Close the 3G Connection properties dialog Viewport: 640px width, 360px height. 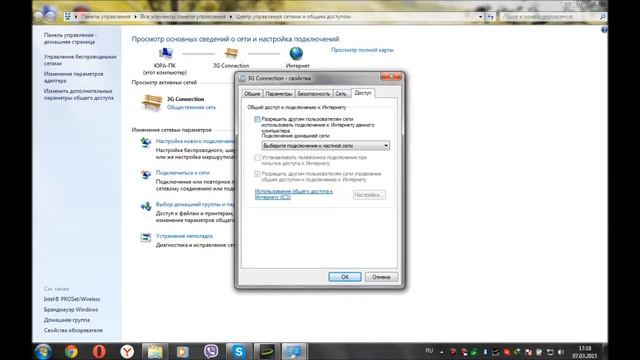(x=391, y=77)
